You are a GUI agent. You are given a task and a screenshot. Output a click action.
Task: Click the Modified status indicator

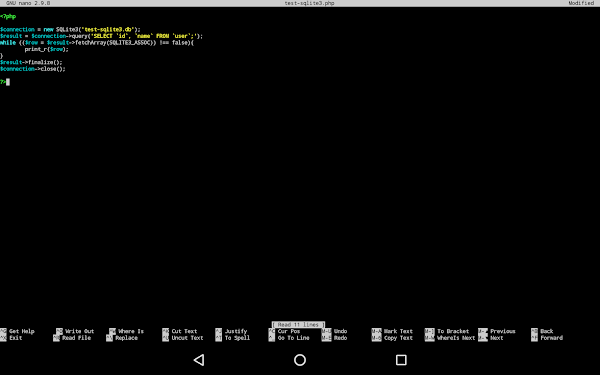pos(581,3)
